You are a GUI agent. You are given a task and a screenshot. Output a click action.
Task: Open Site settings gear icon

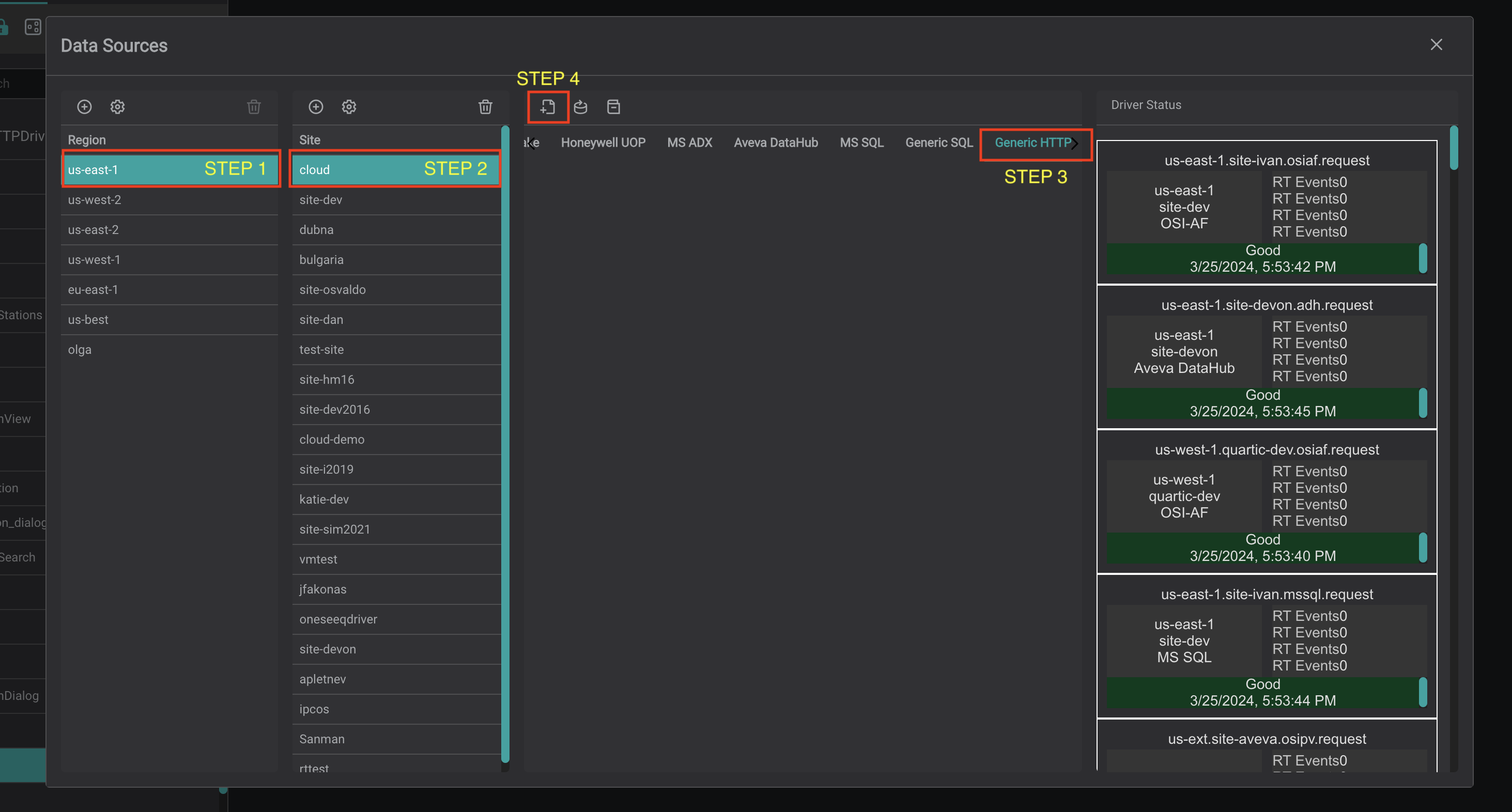[349, 107]
